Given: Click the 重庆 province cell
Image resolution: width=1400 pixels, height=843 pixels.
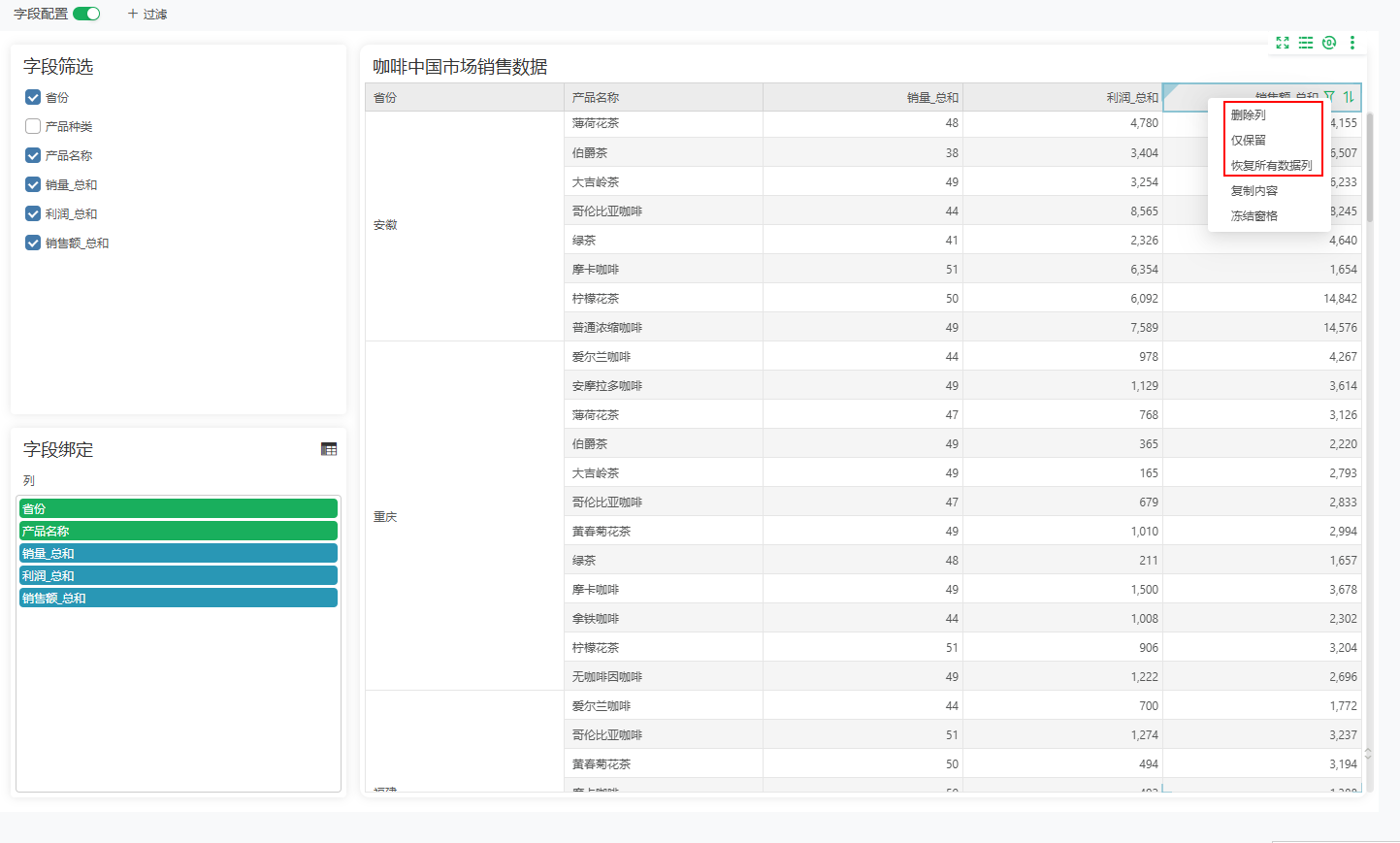Looking at the screenshot, I should (x=465, y=516).
